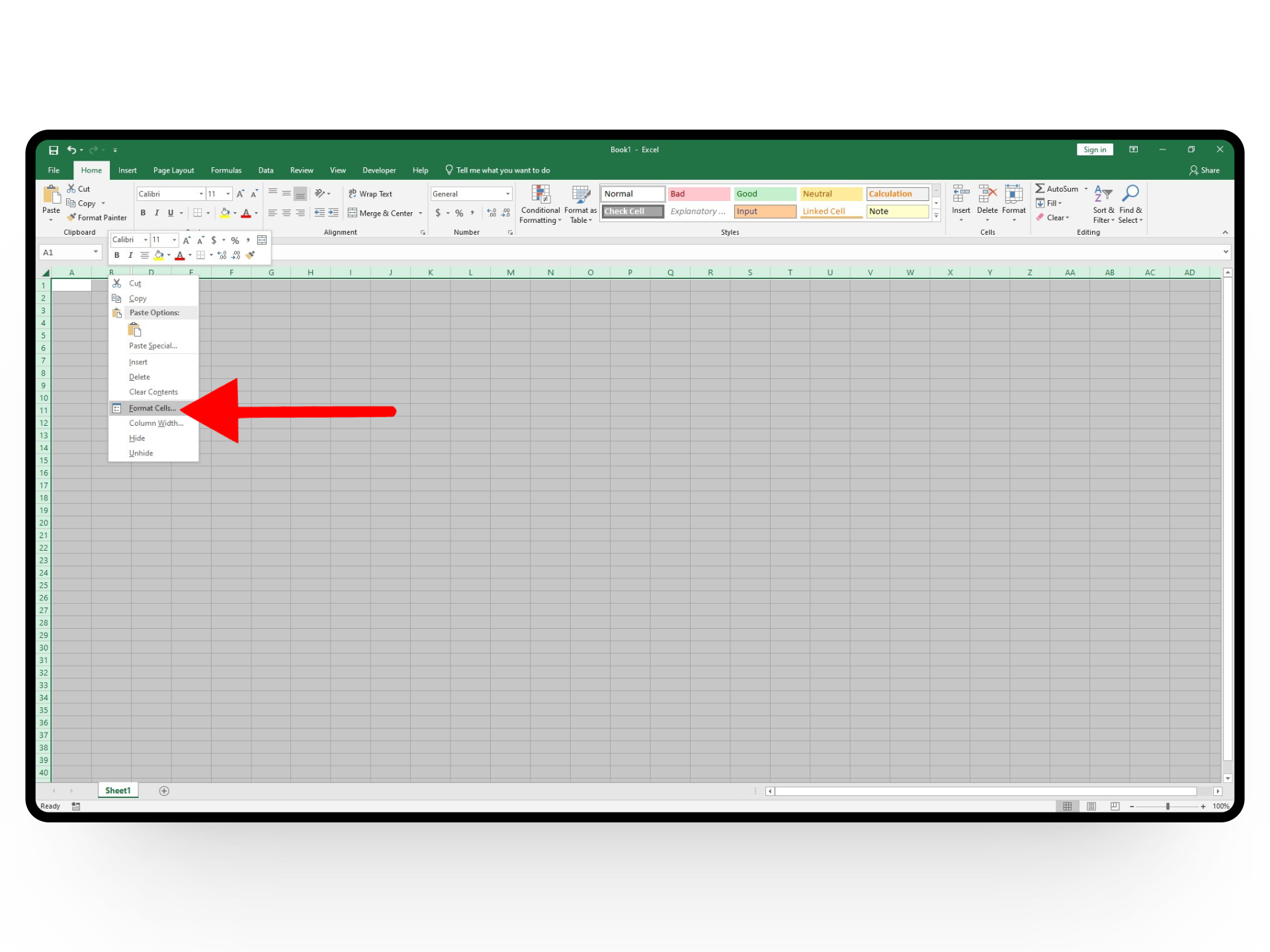The width and height of the screenshot is (1270, 952).
Task: Expand the Name Box dropdown arrow
Action: (x=95, y=252)
